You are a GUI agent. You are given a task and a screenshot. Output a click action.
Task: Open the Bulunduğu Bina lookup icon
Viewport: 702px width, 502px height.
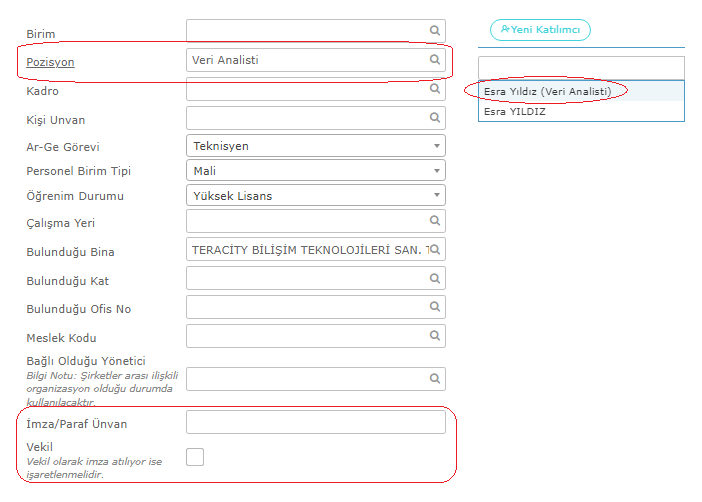(x=435, y=250)
